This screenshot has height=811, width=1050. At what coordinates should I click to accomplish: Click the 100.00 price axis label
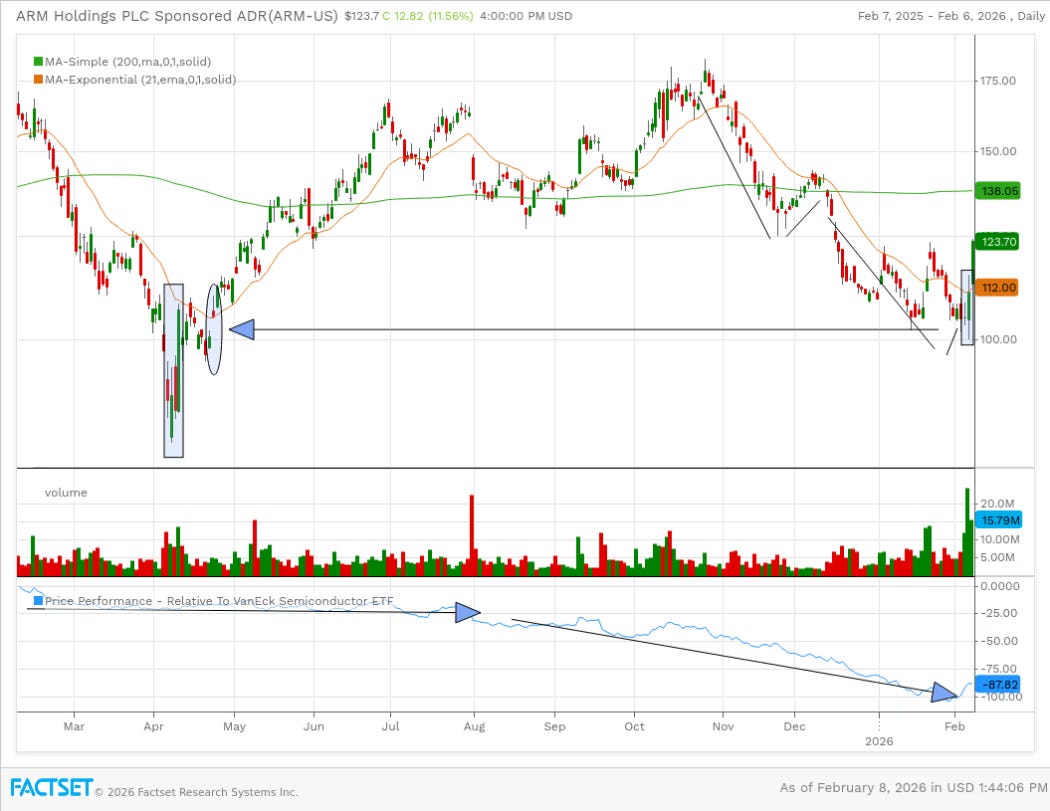pyautogui.click(x=998, y=340)
